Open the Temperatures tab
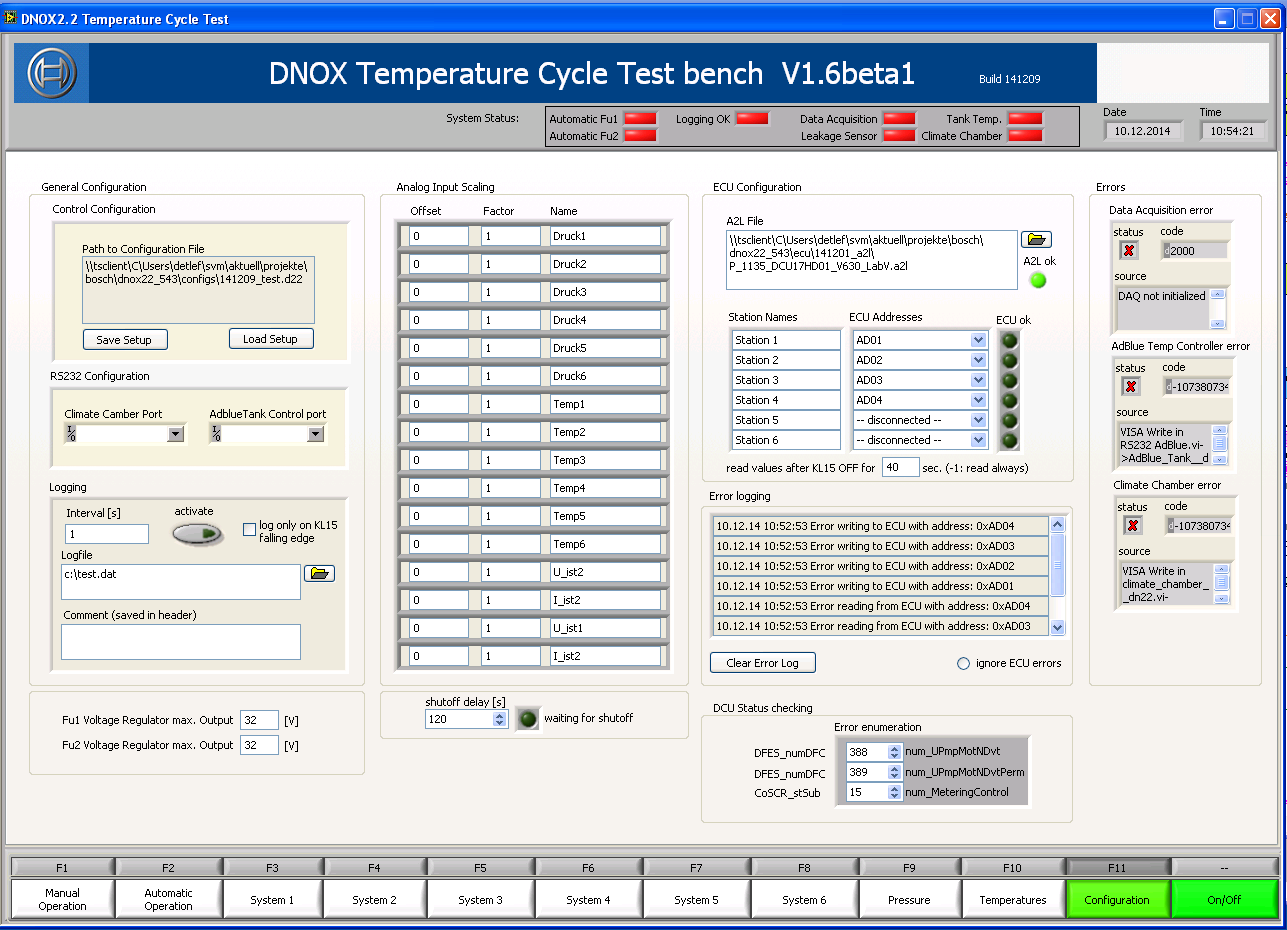This screenshot has height=930, width=1287. [1013, 899]
